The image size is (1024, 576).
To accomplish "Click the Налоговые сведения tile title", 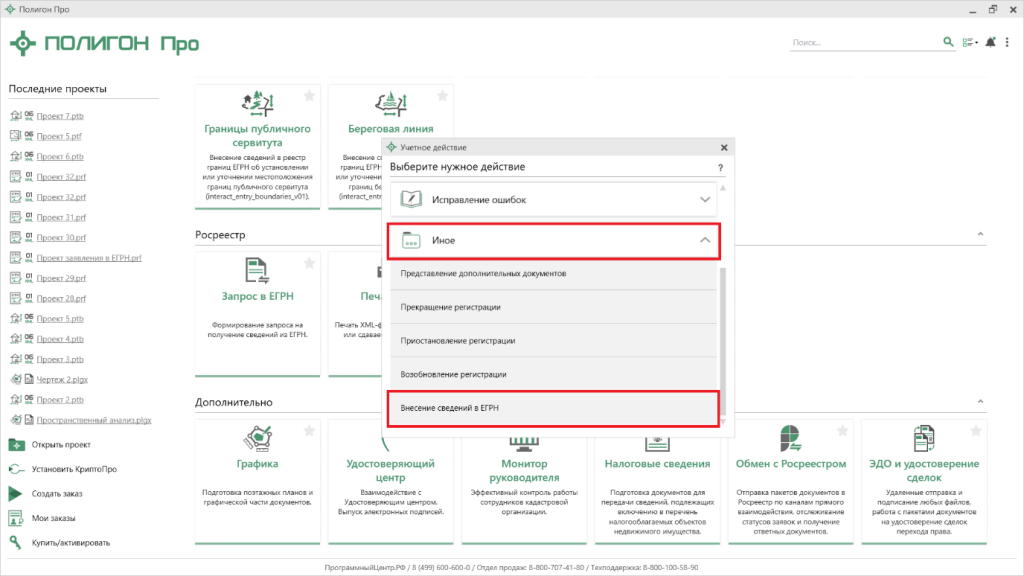I will [657, 464].
